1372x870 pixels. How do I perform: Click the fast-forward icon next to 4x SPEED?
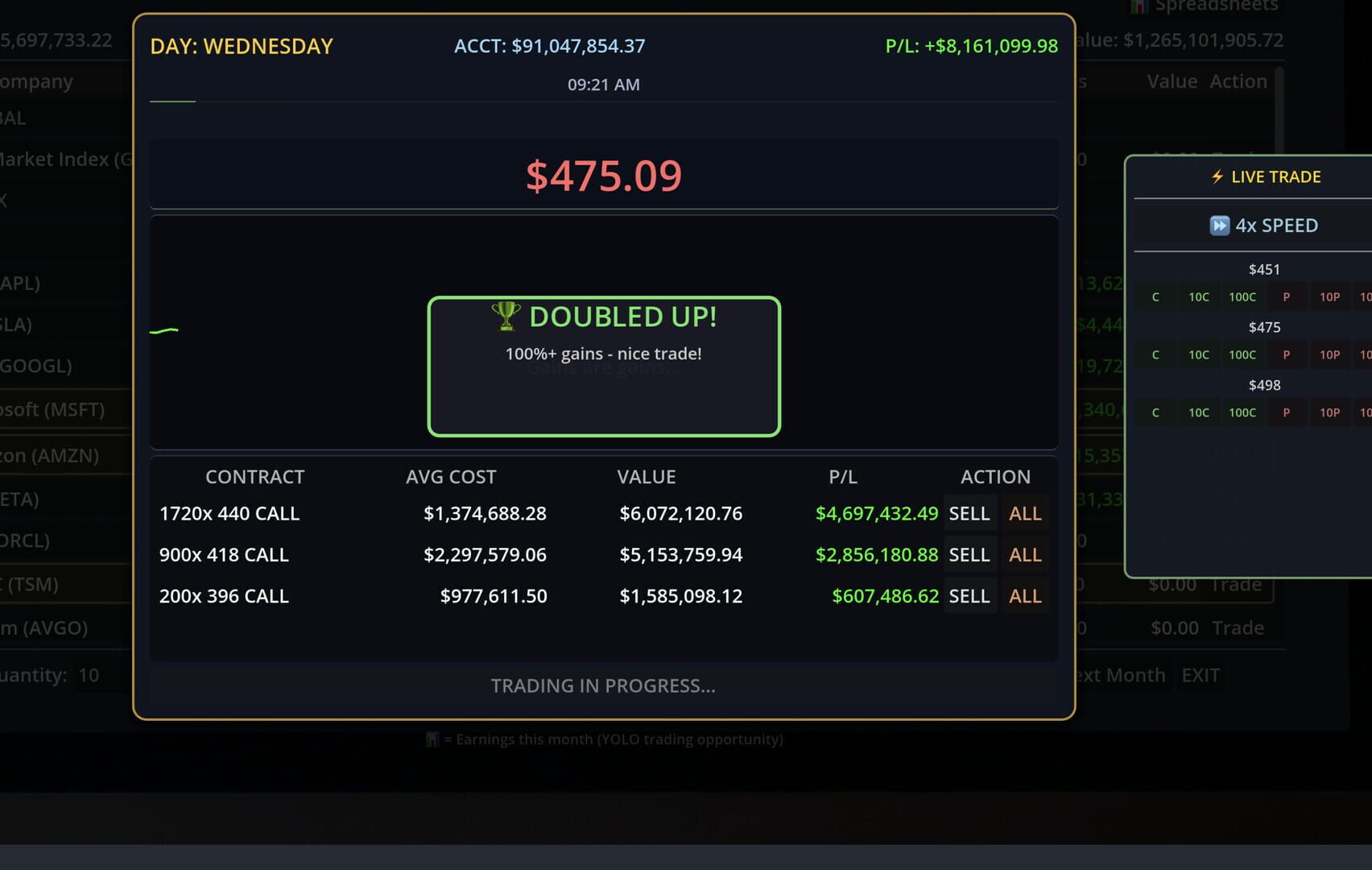tap(1221, 226)
